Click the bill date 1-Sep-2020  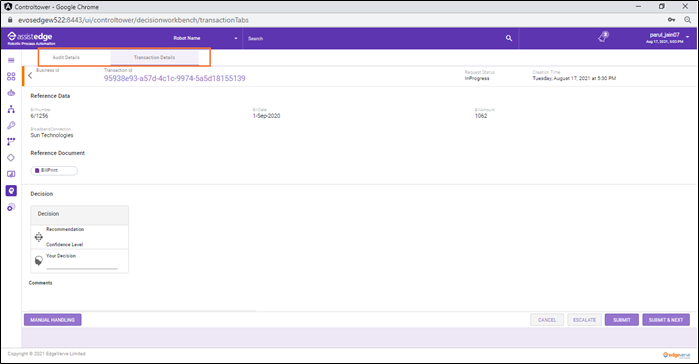(267, 116)
